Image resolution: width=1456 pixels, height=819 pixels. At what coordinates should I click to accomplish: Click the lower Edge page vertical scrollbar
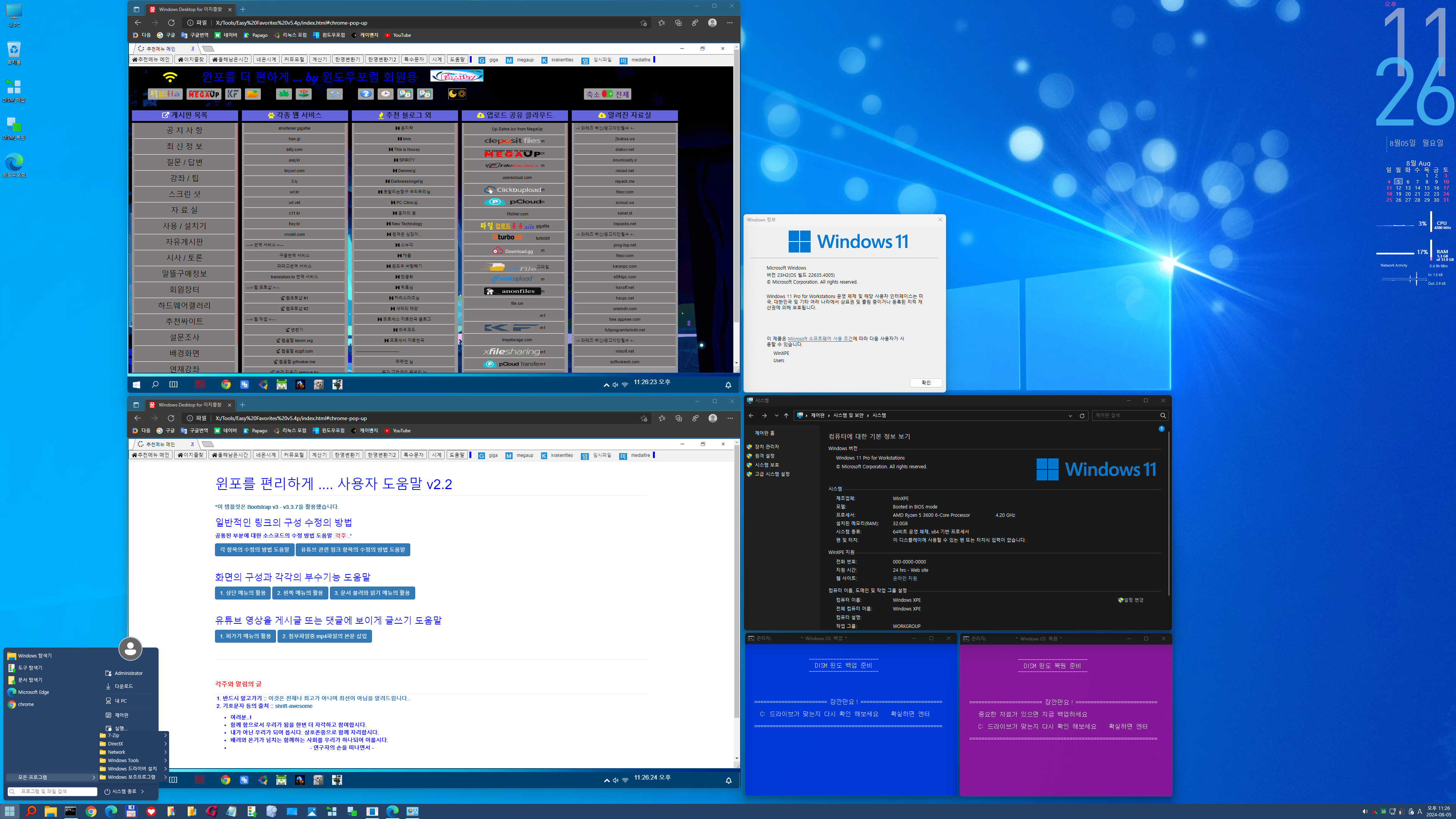(x=736, y=582)
